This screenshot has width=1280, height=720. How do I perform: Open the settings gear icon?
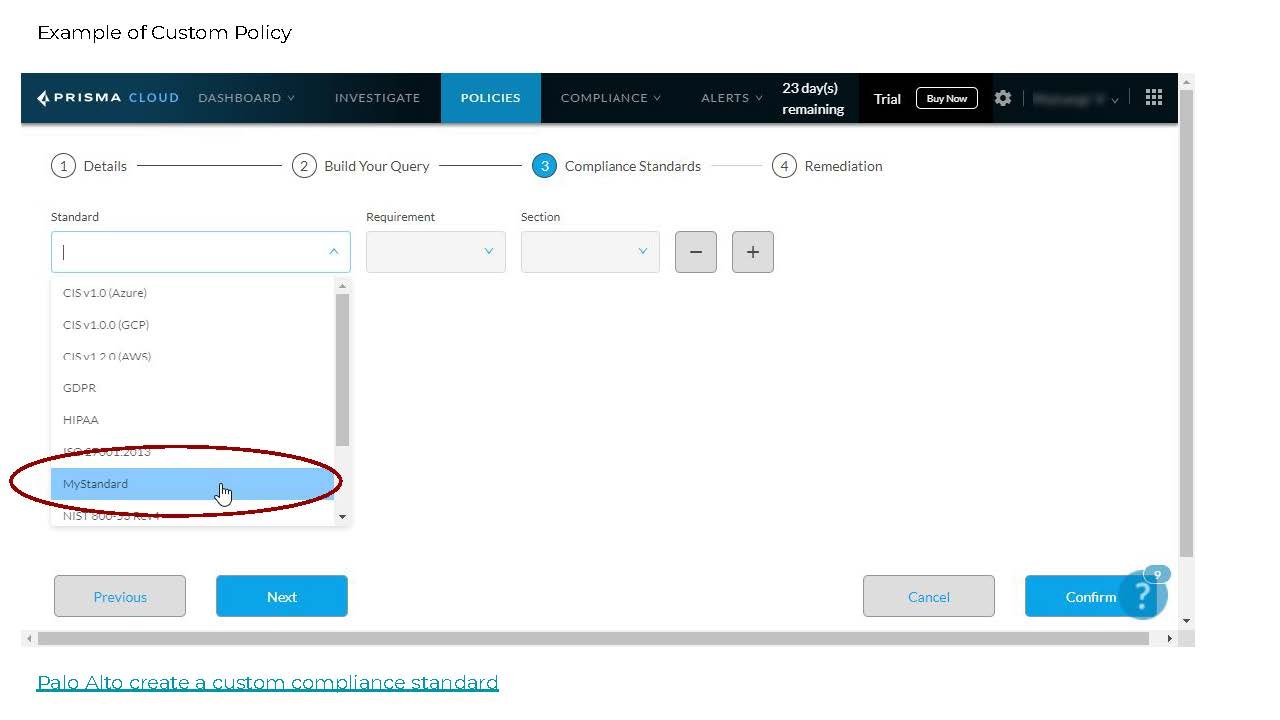pos(1003,98)
